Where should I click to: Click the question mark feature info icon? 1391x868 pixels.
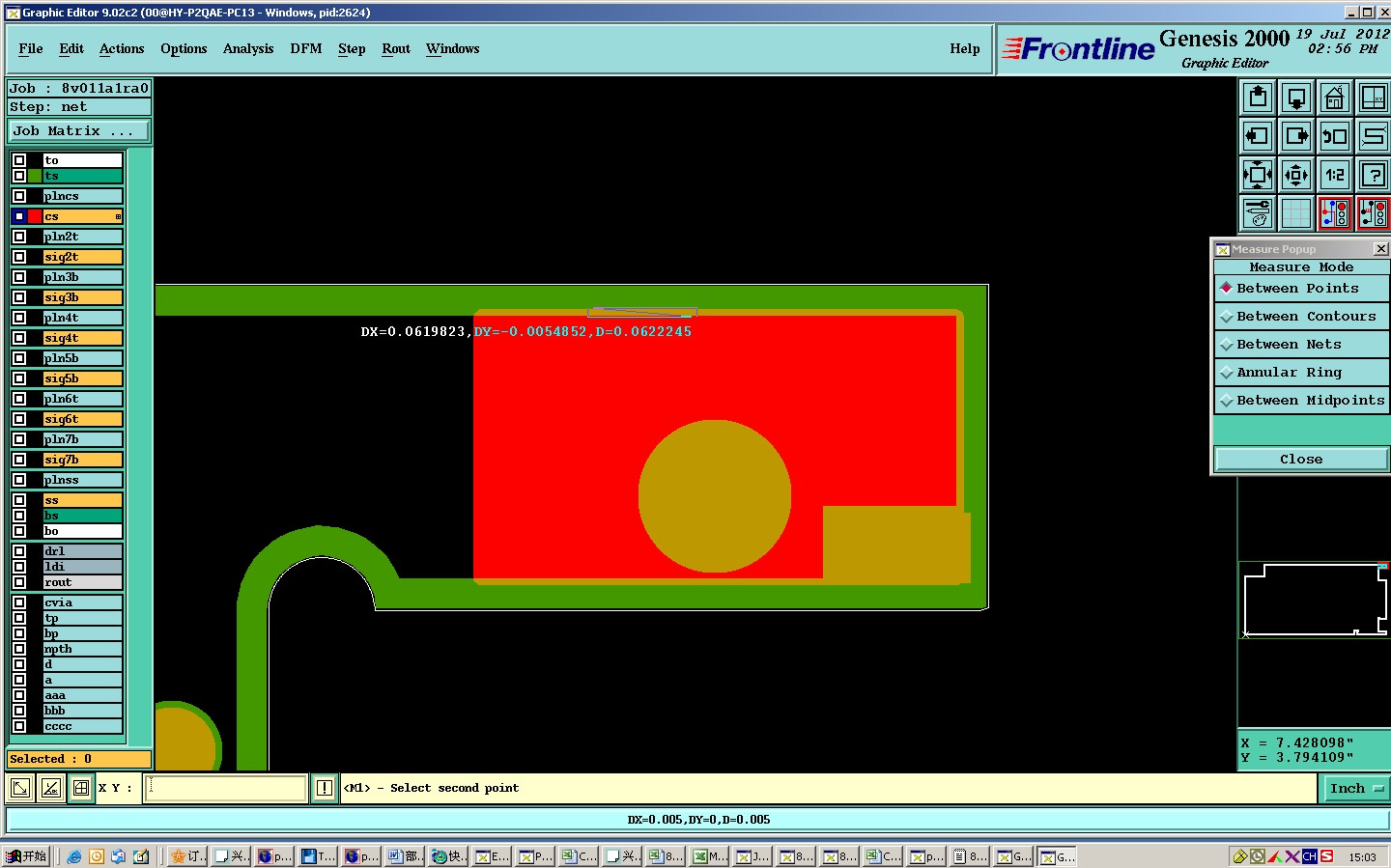click(x=1373, y=175)
